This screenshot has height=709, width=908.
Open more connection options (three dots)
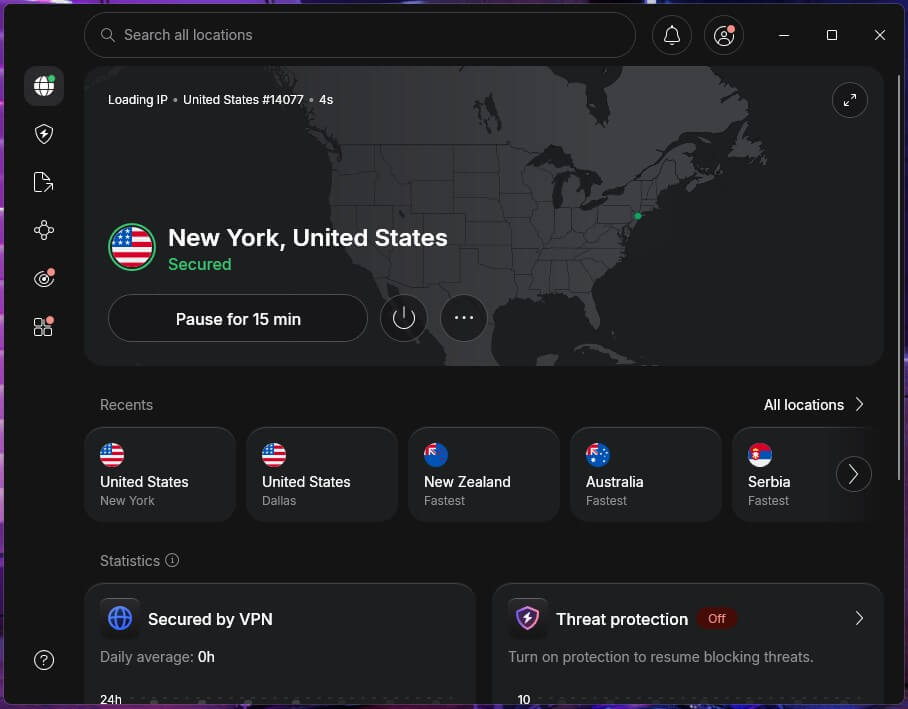(x=464, y=318)
